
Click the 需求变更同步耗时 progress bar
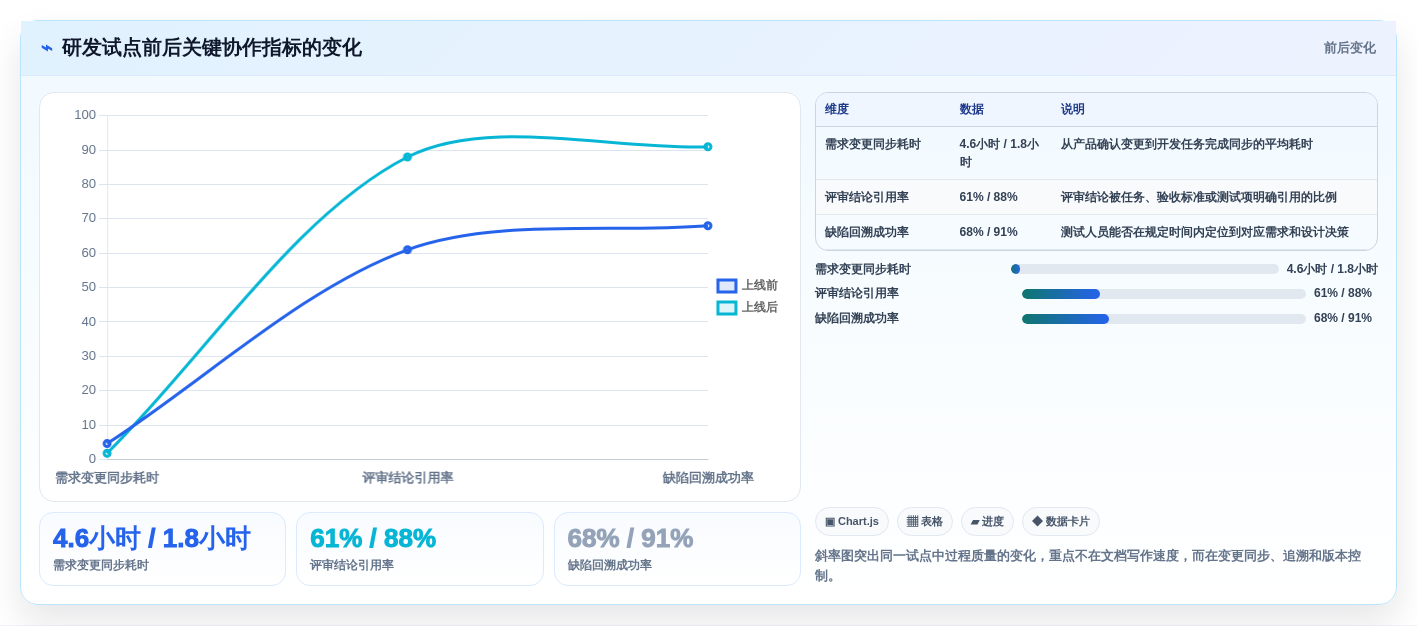[1145, 269]
